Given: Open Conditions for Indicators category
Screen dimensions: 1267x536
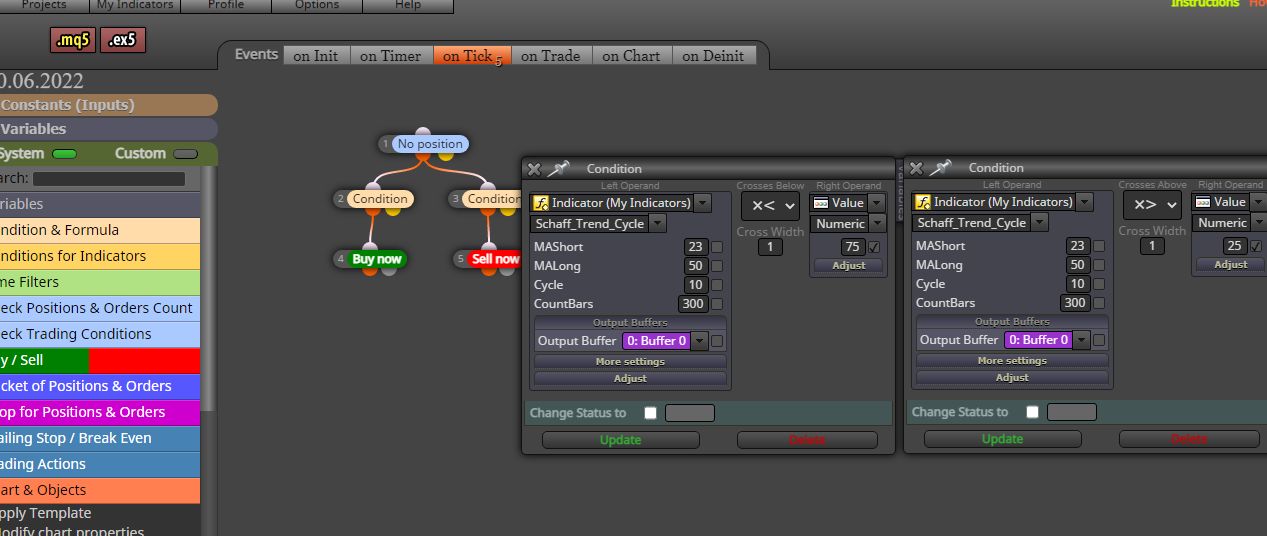Looking at the screenshot, I should point(100,256).
